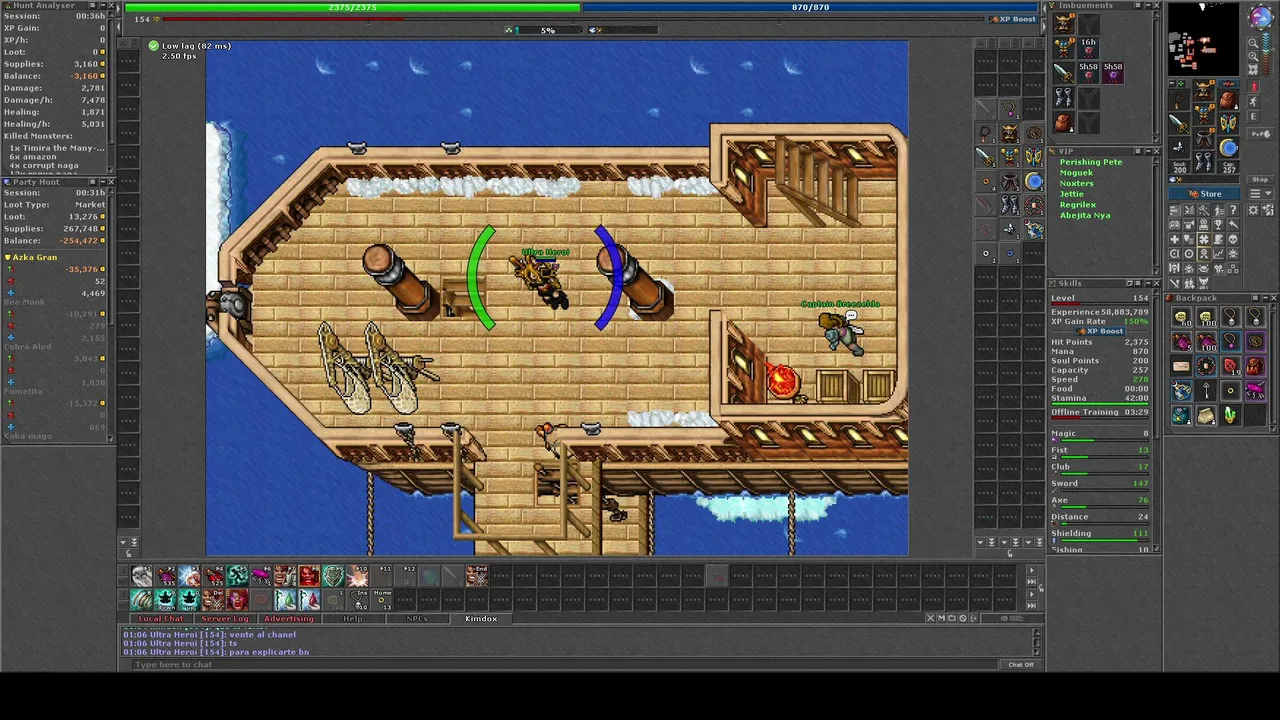1280x720 pixels.
Task: Click the action bar slot bound to Home
Action: [382, 599]
